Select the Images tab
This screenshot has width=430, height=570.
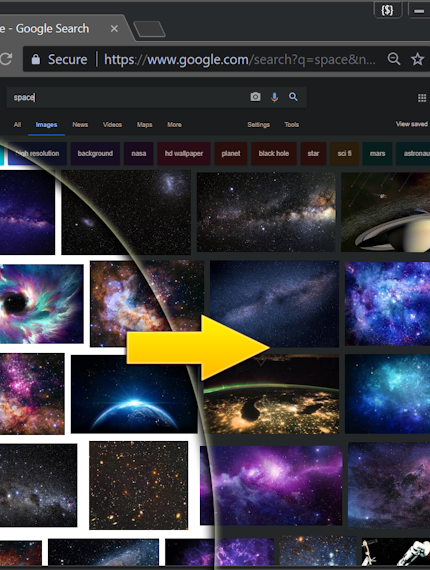point(46,125)
